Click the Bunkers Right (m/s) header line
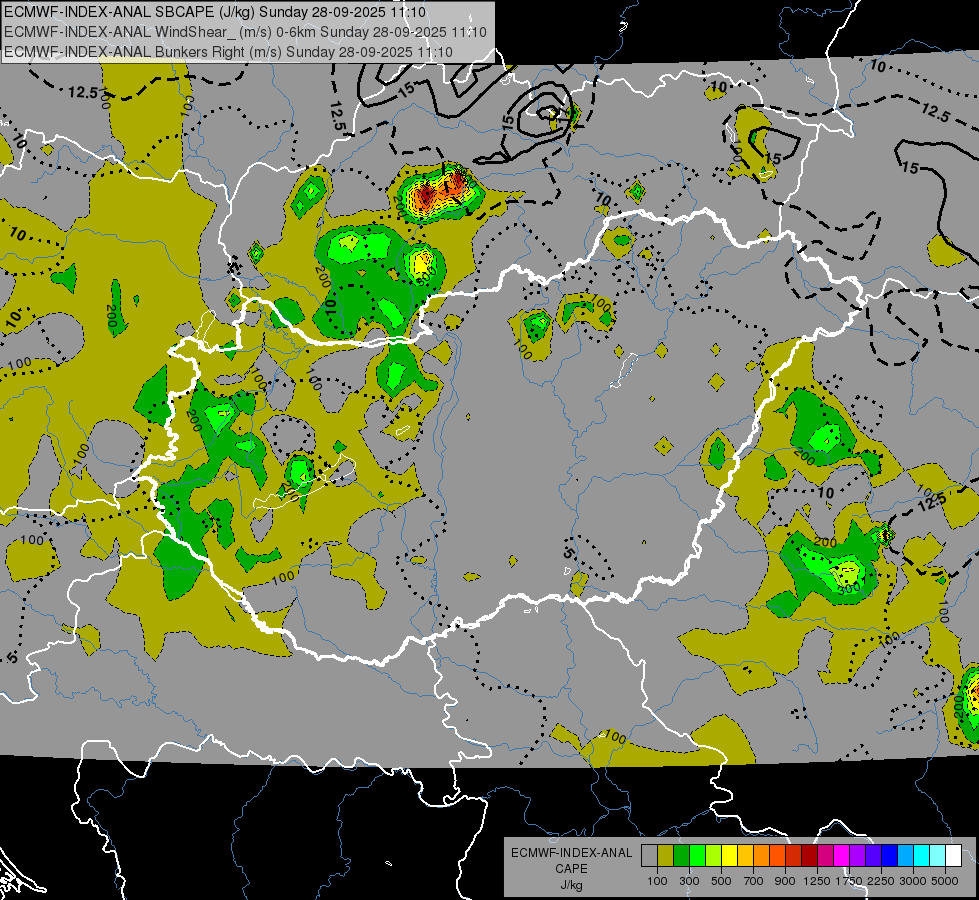Screen dimensions: 979x900 228,52
